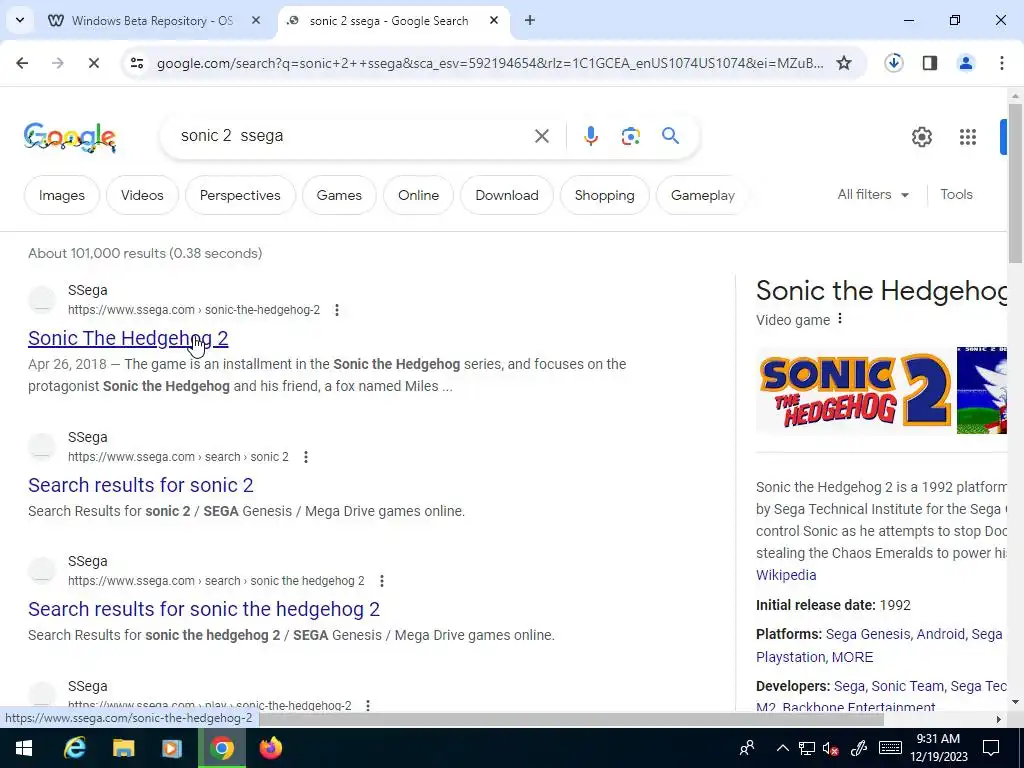Open more options for sonic-the-hedgehog-2 result
Image resolution: width=1024 pixels, height=768 pixels.
coord(337,310)
